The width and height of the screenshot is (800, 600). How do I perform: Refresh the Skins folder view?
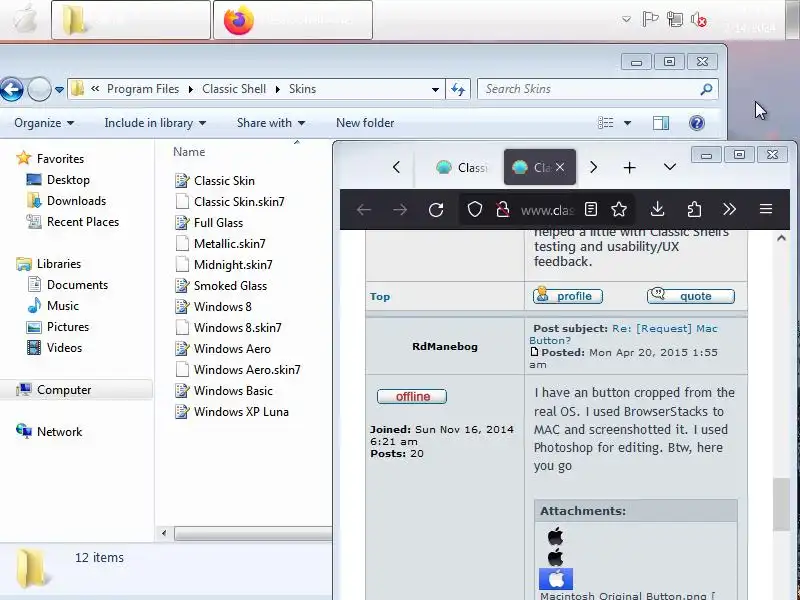click(458, 89)
